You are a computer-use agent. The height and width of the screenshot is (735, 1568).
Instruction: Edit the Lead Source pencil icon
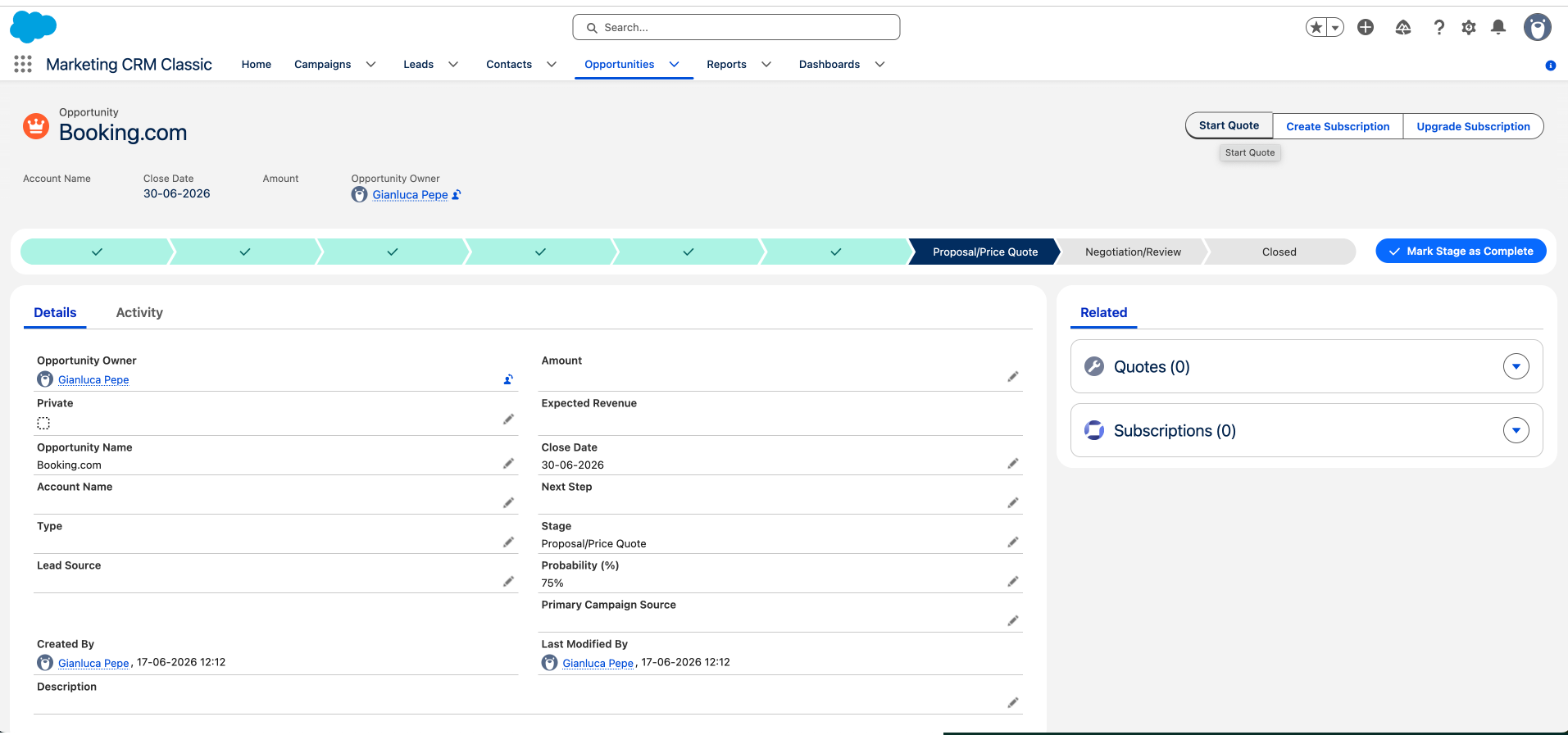(508, 581)
